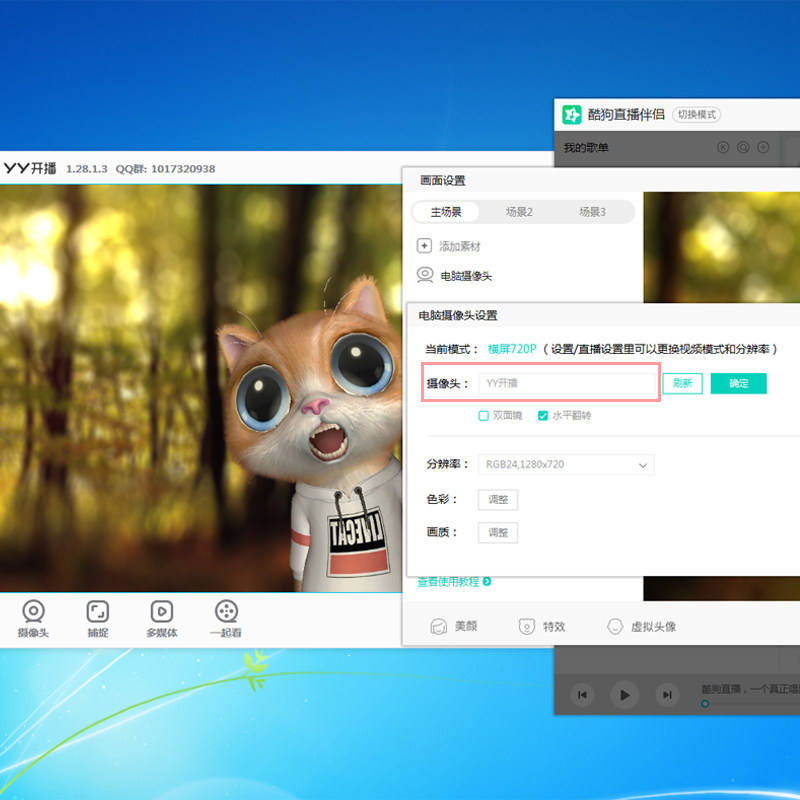The image size is (800, 800).
Task: Switch to the 场景2 tab
Action: click(519, 212)
